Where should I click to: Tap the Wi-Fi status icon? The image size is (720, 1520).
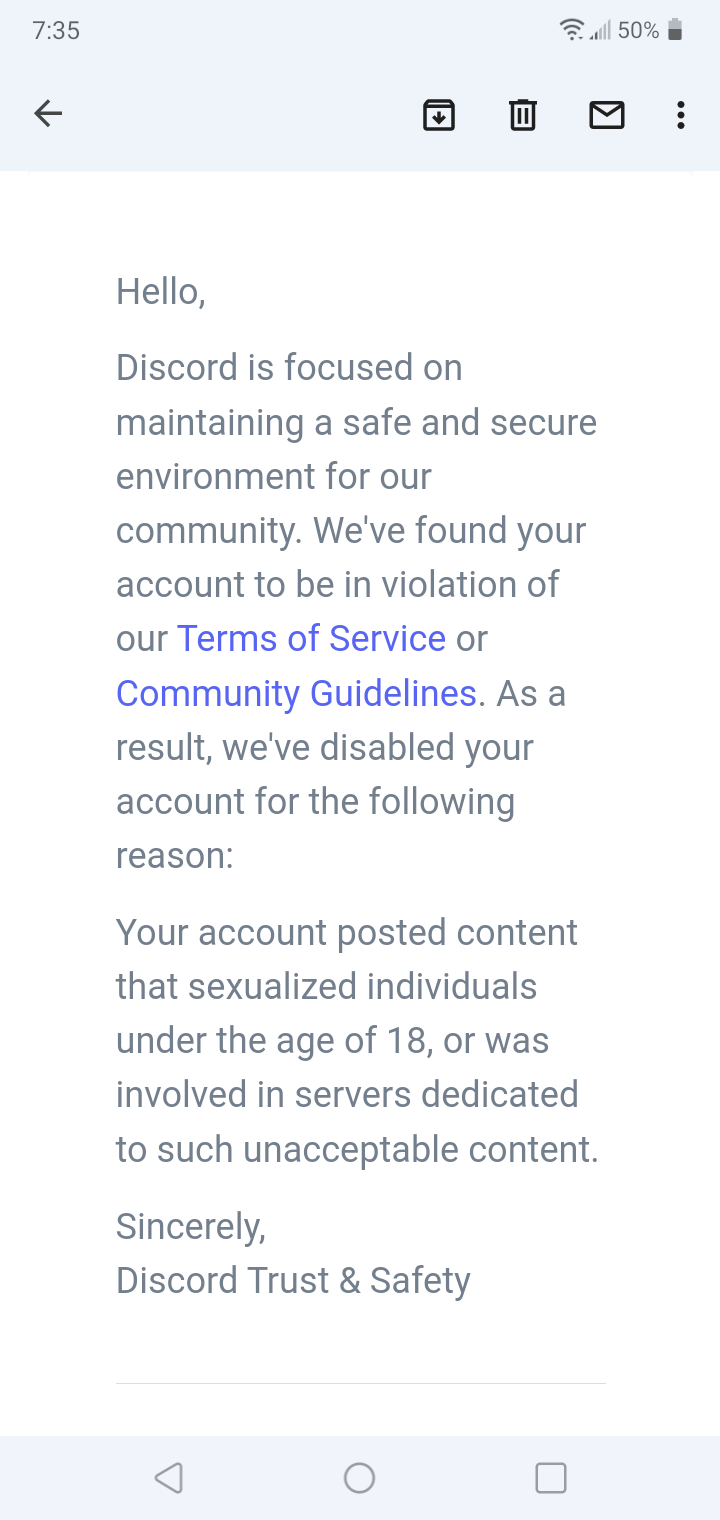point(572,30)
